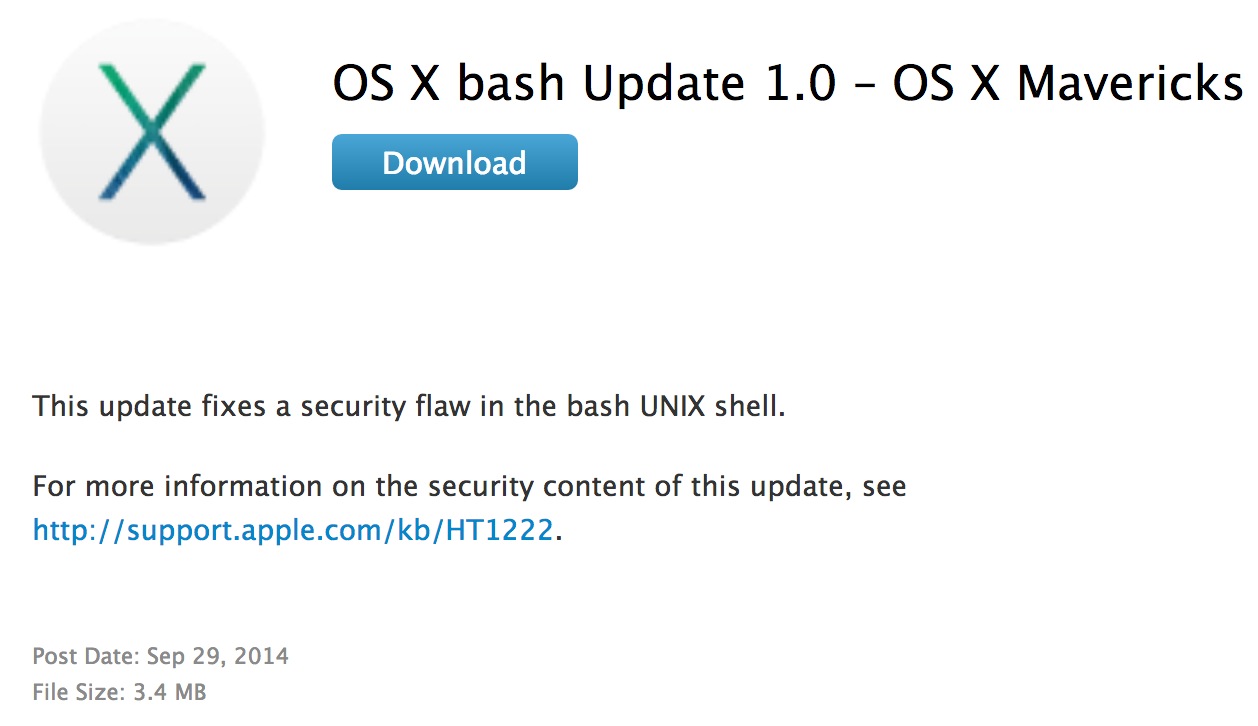The width and height of the screenshot is (1258, 726).
Task: Click the word "see" before the link
Action: coord(883,487)
